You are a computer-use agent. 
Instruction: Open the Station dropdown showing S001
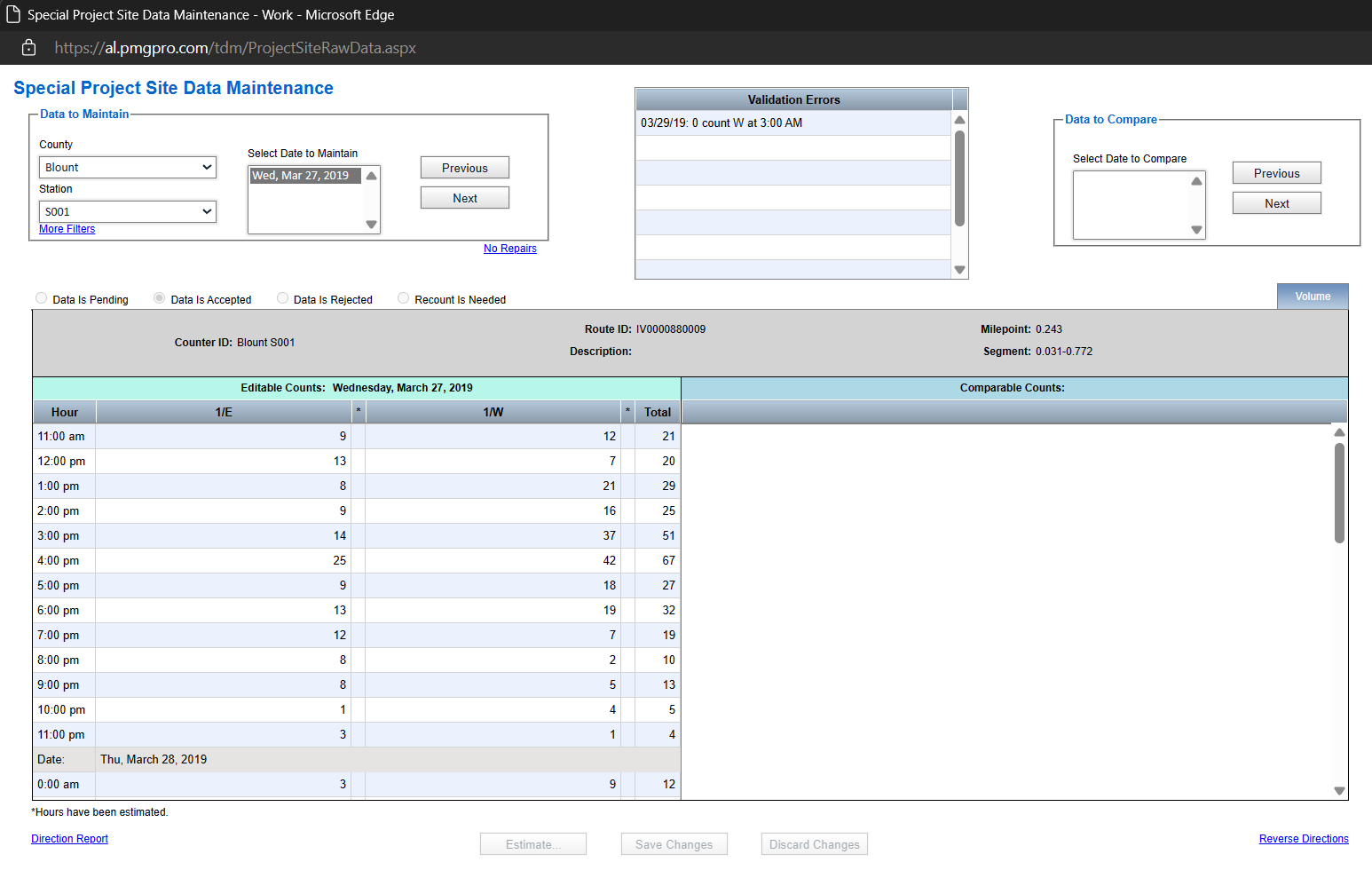click(127, 211)
